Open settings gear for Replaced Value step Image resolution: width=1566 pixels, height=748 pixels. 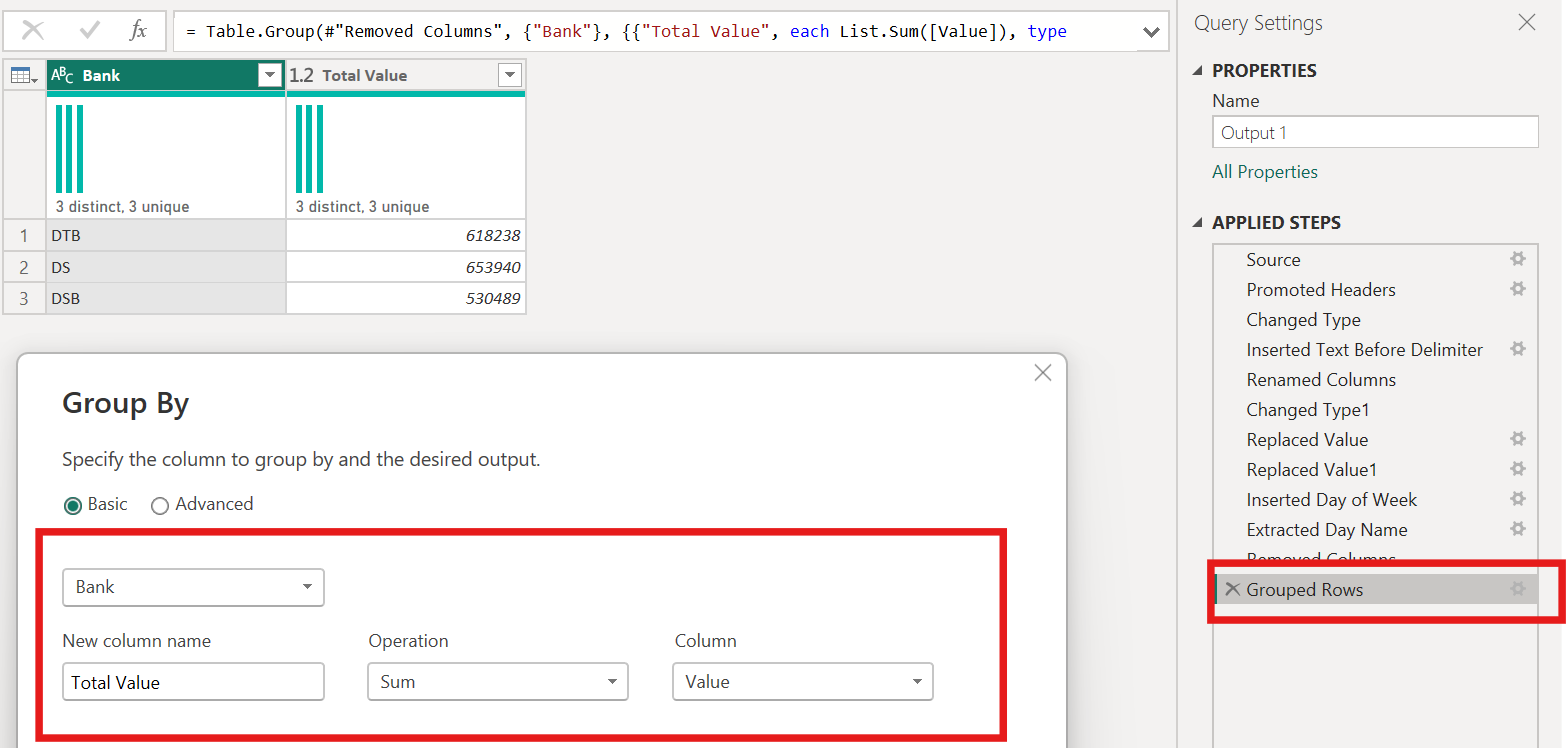pyautogui.click(x=1518, y=439)
